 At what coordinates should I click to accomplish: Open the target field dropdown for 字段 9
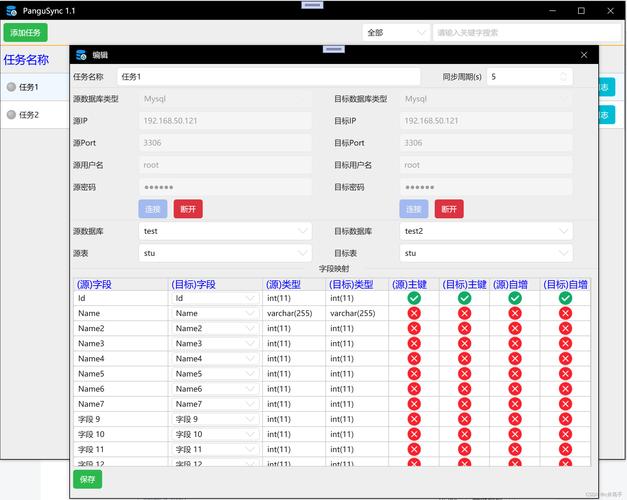tap(215, 419)
